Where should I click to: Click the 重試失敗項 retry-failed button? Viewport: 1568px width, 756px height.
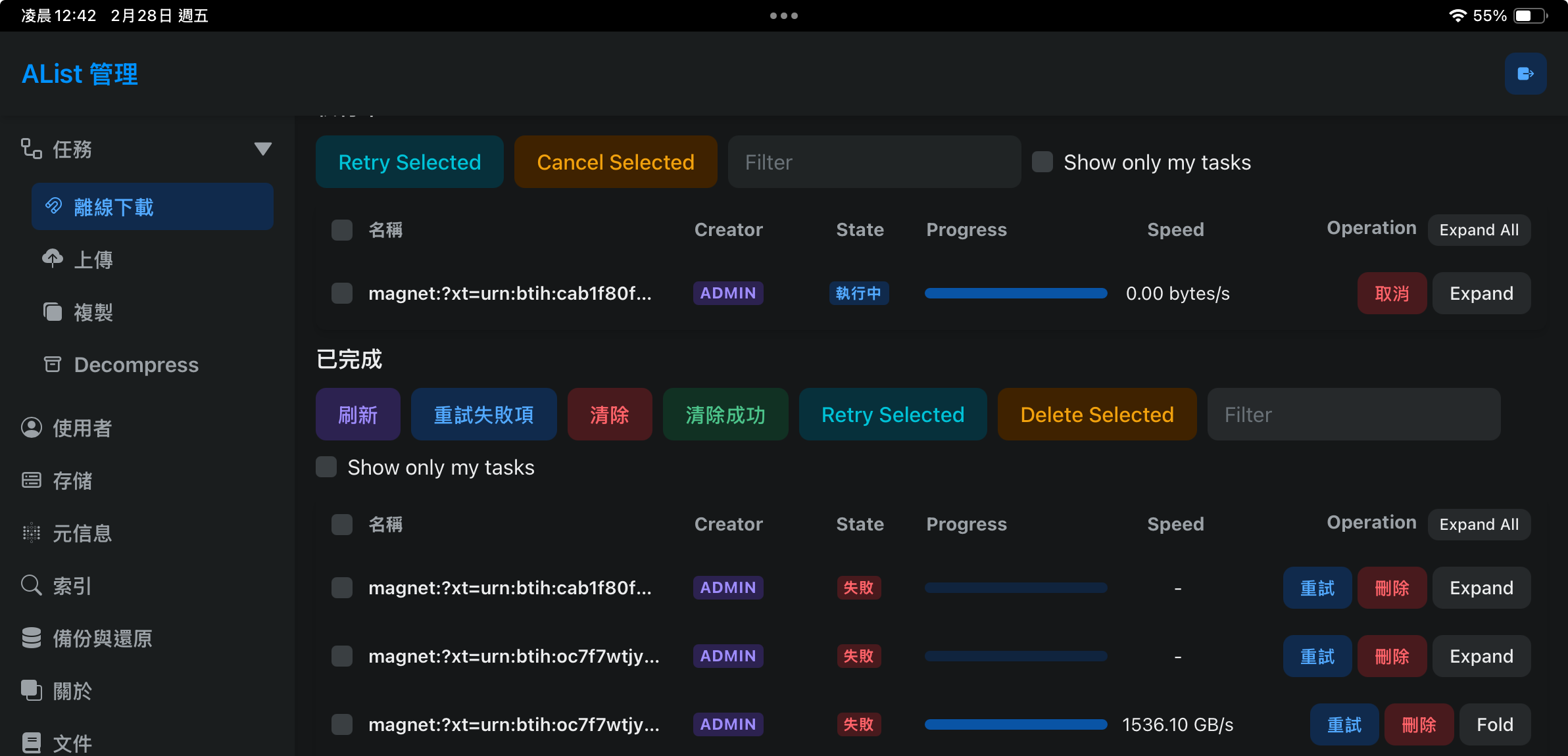484,414
